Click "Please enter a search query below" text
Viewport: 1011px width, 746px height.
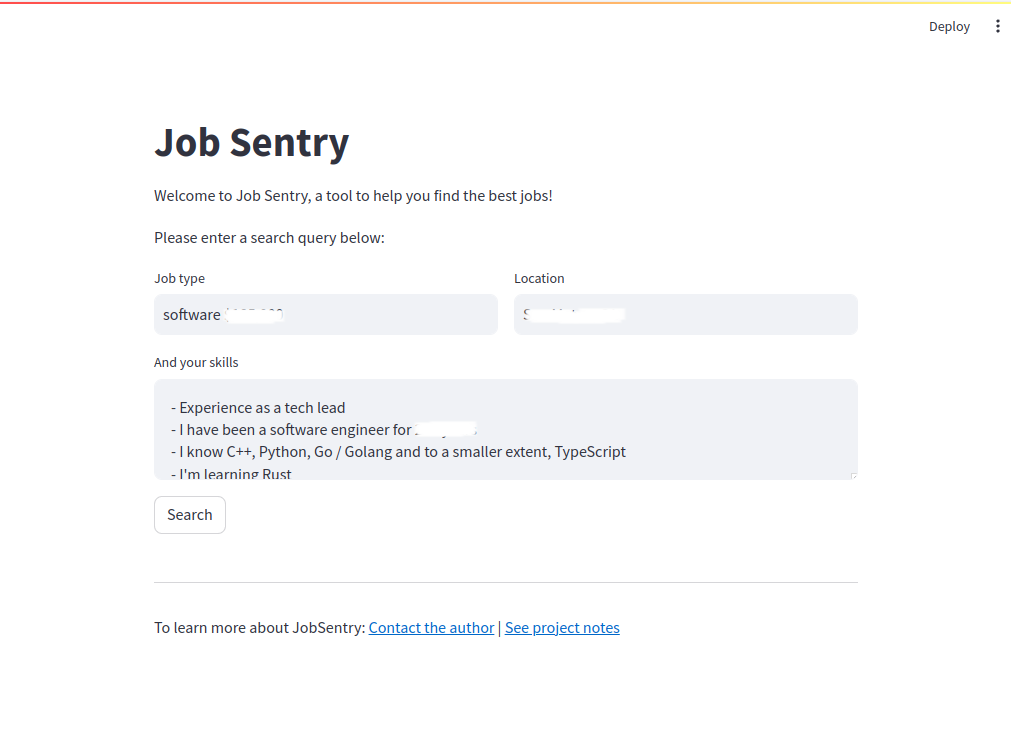pos(269,238)
